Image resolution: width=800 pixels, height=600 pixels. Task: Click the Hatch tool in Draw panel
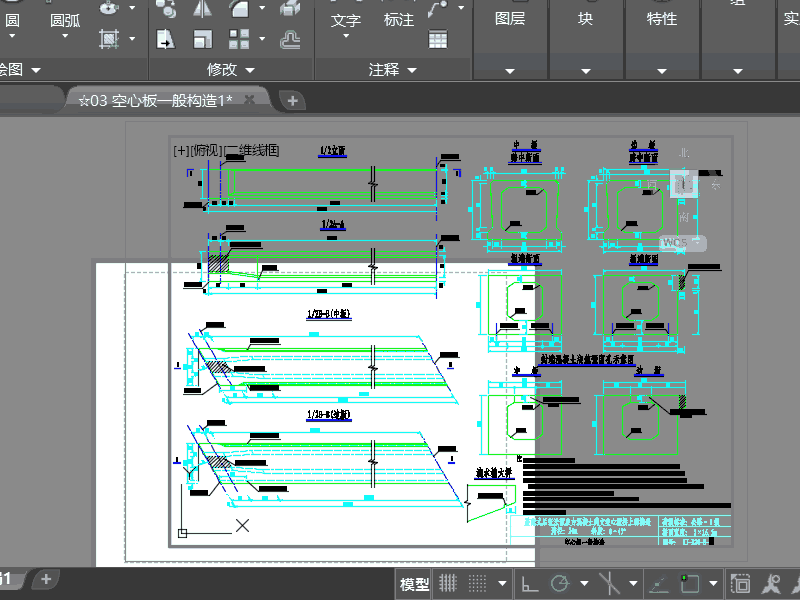point(108,39)
